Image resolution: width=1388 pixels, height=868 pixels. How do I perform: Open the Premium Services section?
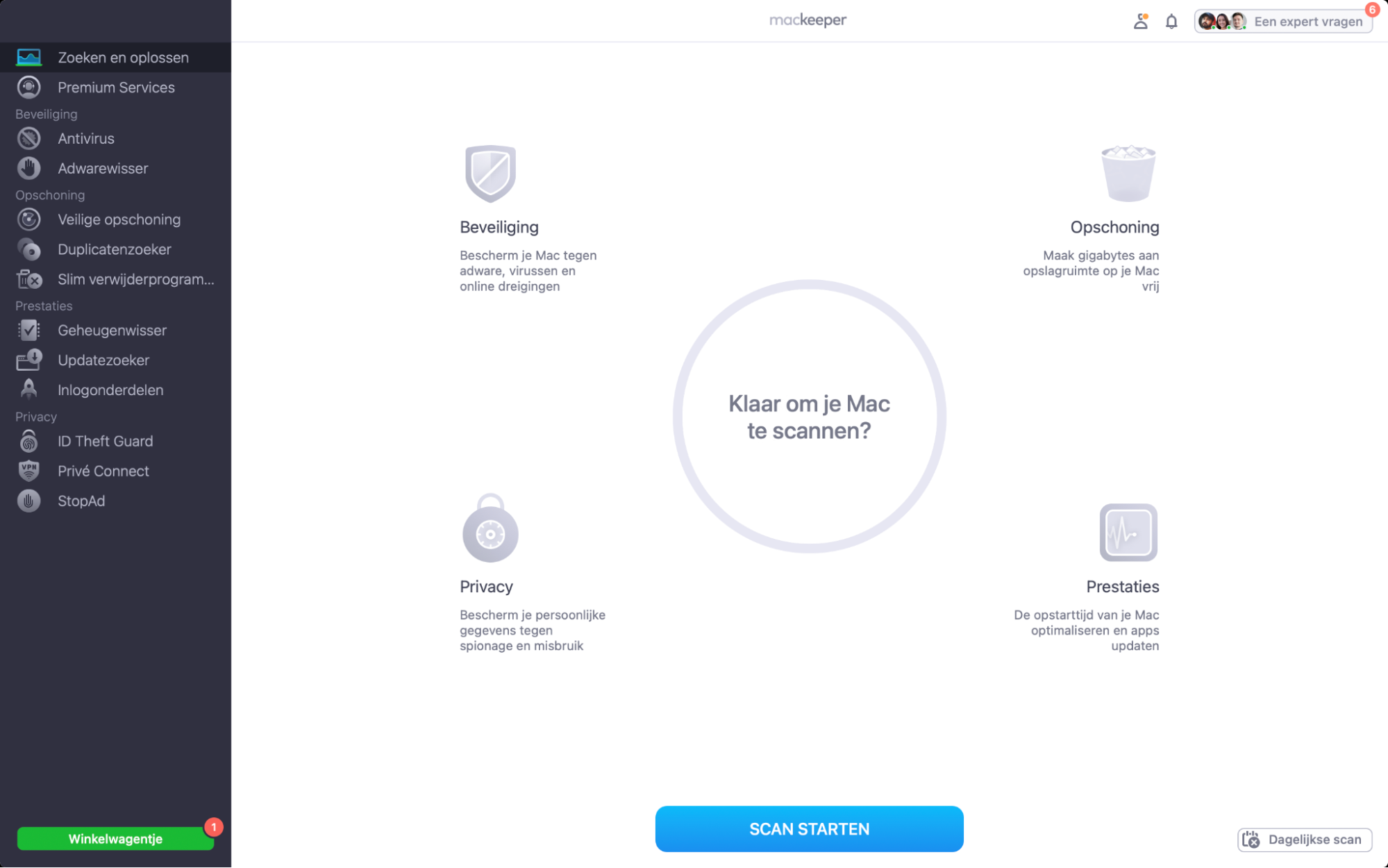[116, 87]
